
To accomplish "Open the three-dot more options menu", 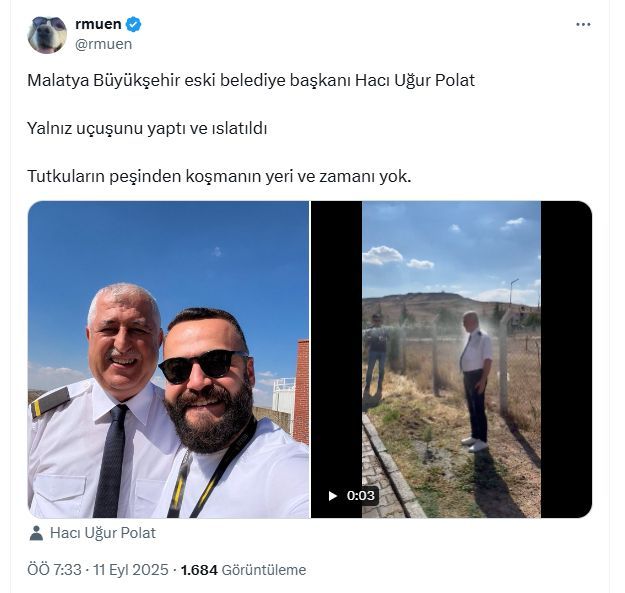I will [583, 25].
